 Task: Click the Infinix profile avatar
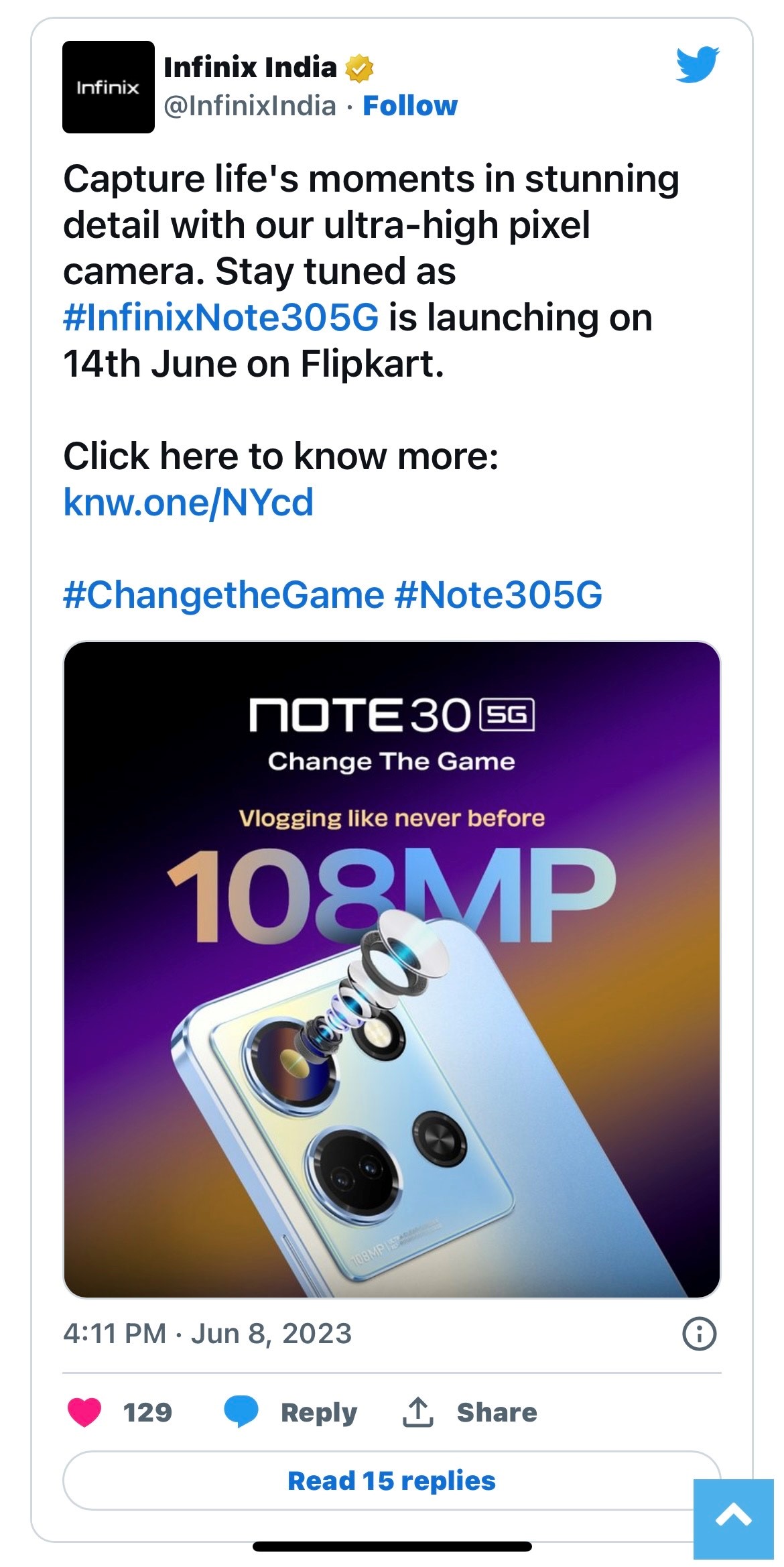(x=108, y=87)
